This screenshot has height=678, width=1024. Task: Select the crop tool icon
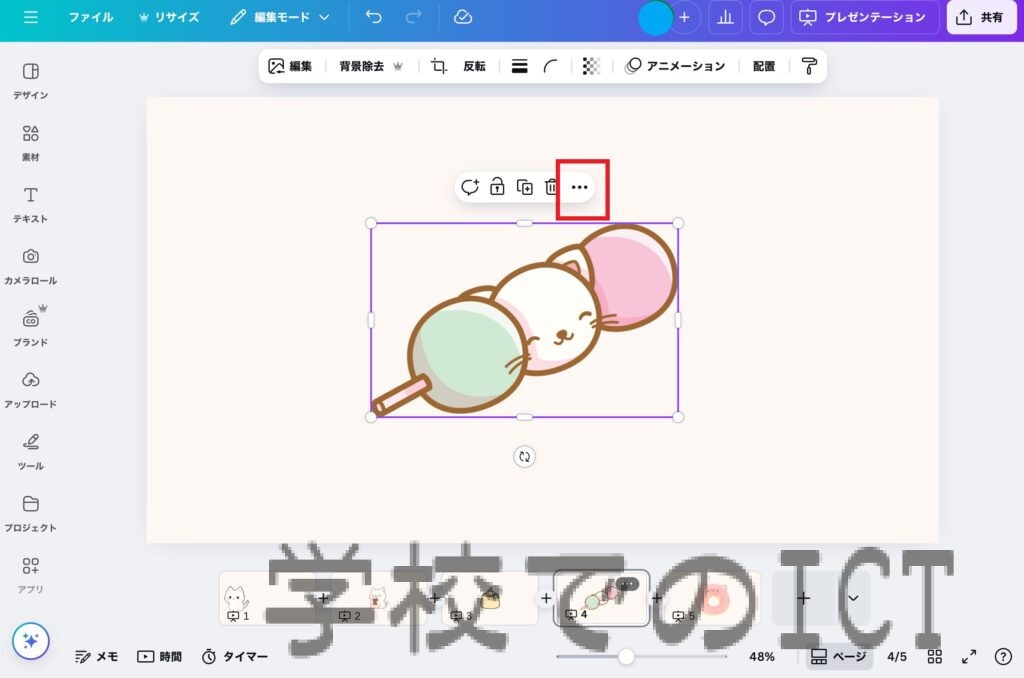(439, 66)
